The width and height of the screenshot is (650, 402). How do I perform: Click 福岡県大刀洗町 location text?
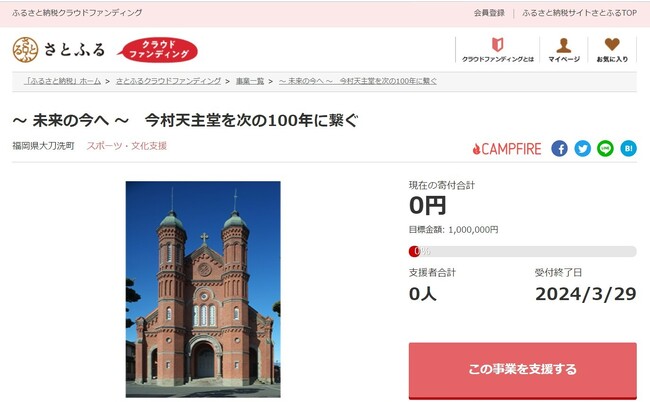click(x=44, y=146)
